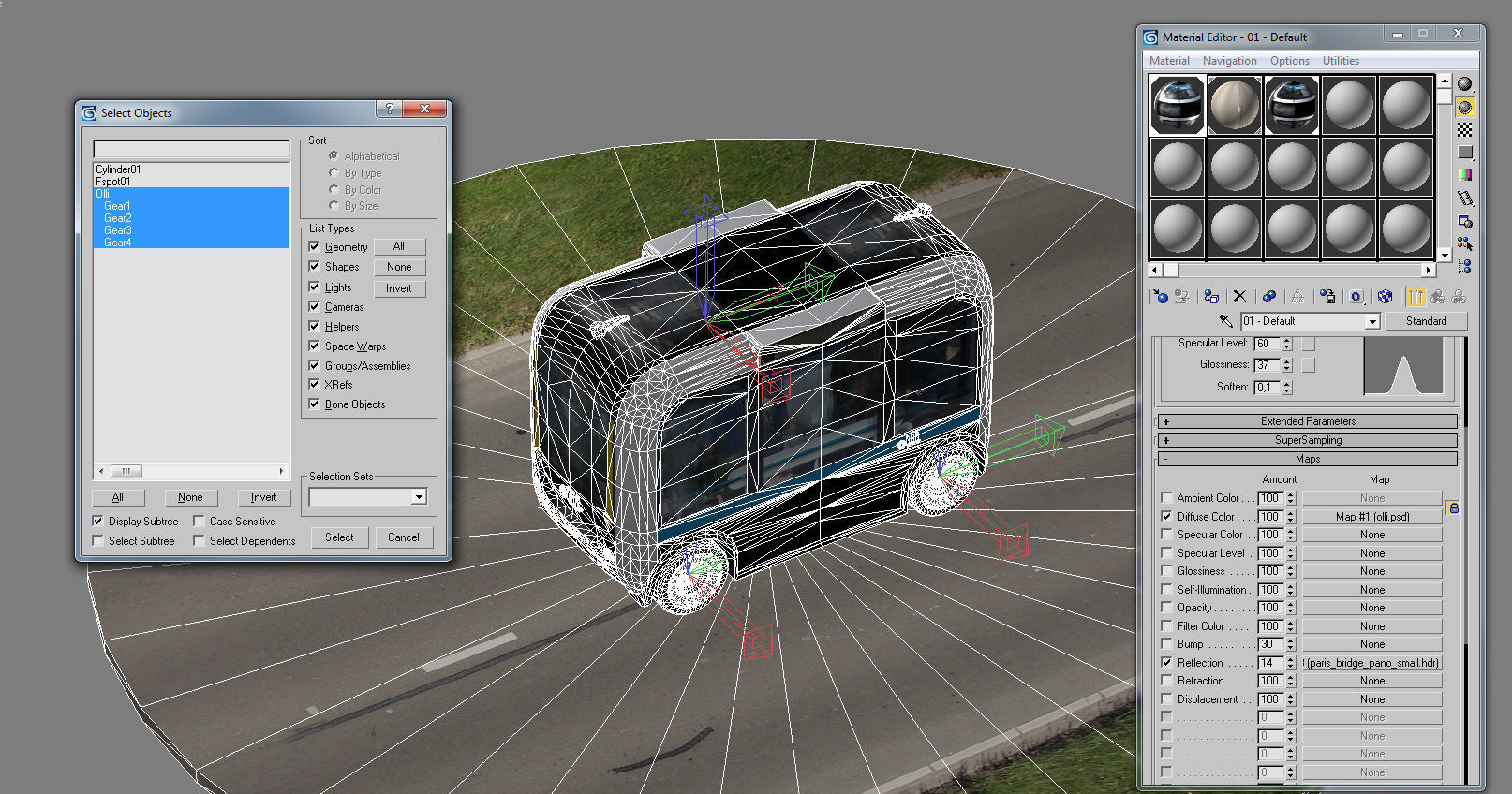1512x794 pixels.
Task: Click Material ID Channel icon
Action: coord(1356,297)
